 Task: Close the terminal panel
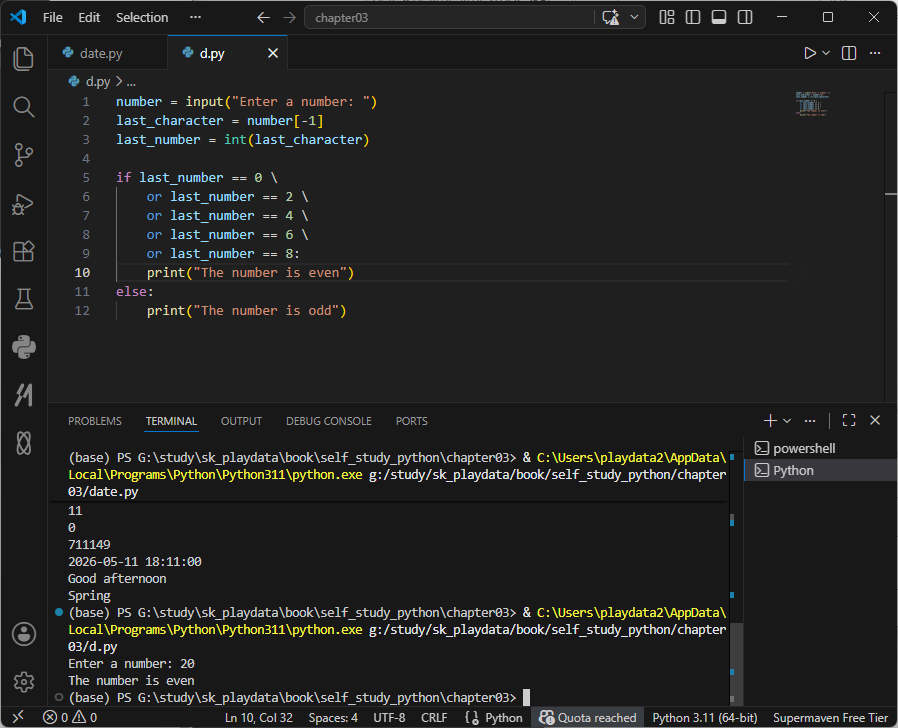(x=875, y=420)
